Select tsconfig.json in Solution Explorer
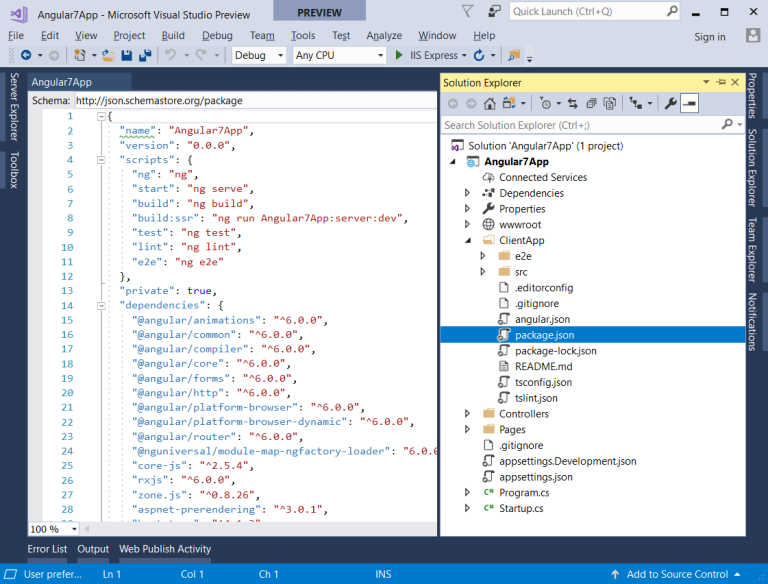768x584 pixels. 543,382
